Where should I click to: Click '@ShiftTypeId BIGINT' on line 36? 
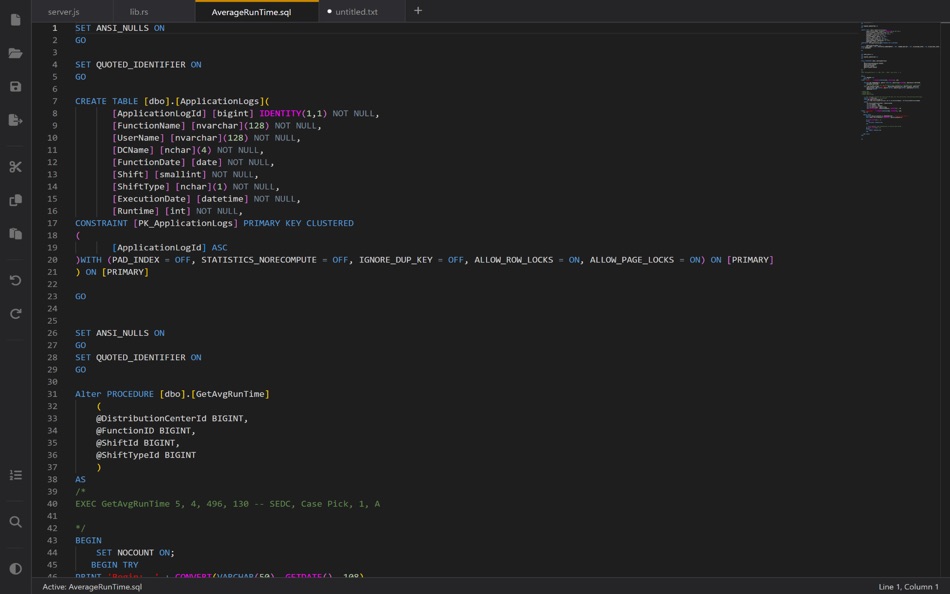146,455
